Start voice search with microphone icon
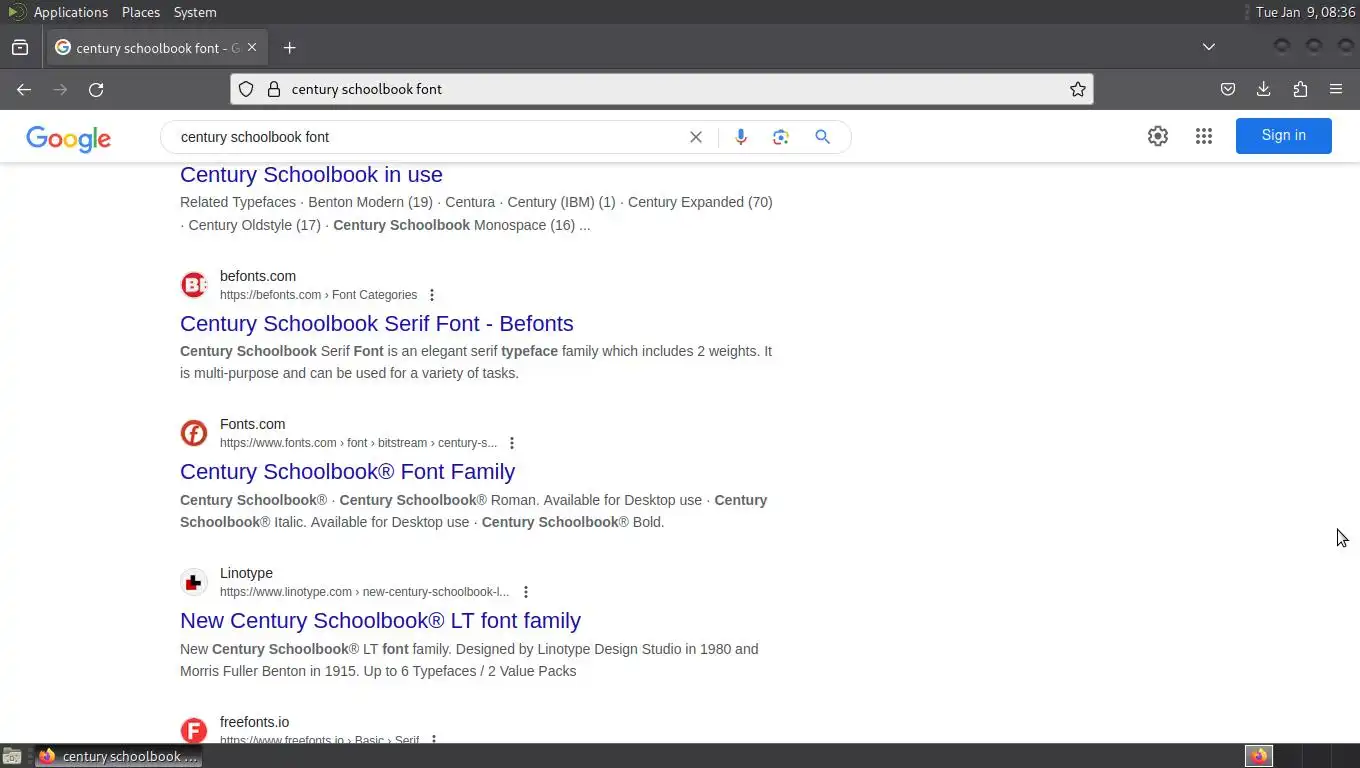This screenshot has width=1360, height=768. pos(741,137)
